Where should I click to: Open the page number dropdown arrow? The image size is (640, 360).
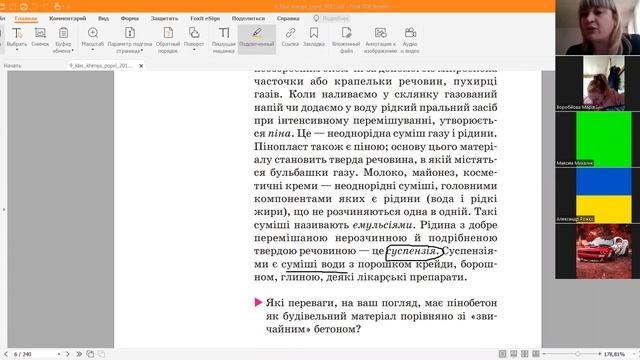click(x=59, y=354)
